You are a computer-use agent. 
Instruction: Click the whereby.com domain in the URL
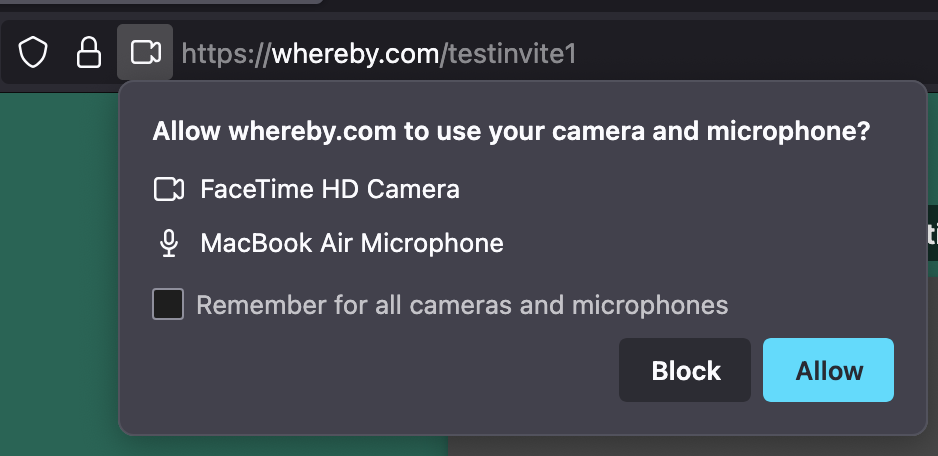click(356, 53)
